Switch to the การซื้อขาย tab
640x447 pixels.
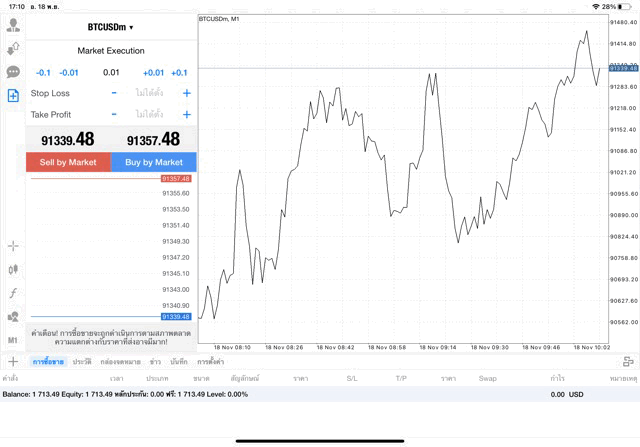pos(48,361)
